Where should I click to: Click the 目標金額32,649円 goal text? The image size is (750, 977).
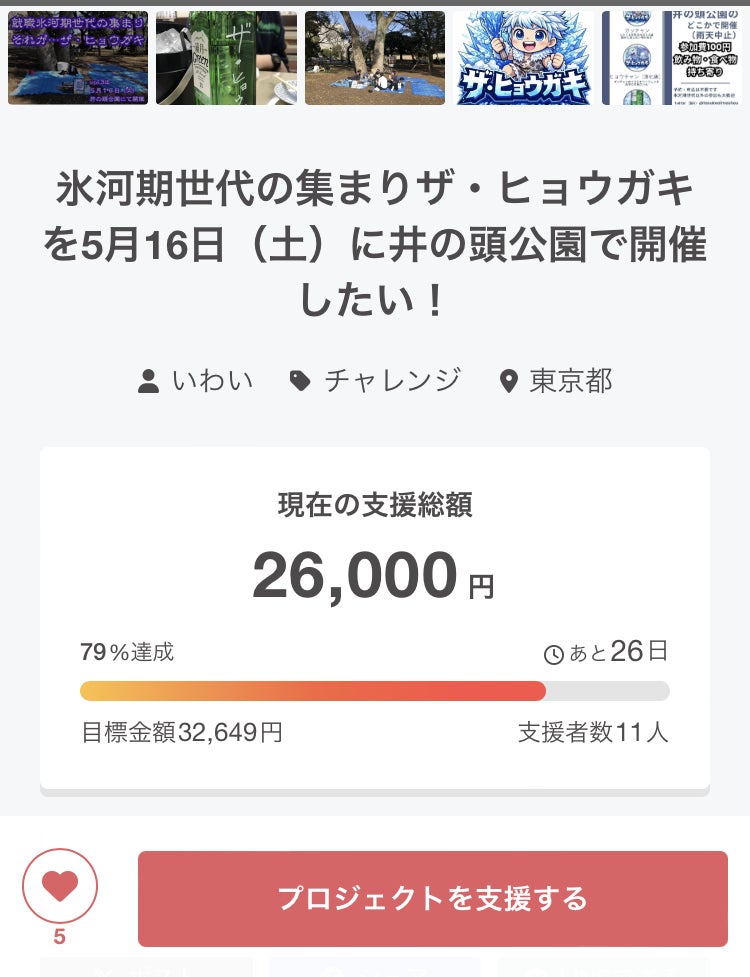click(181, 733)
